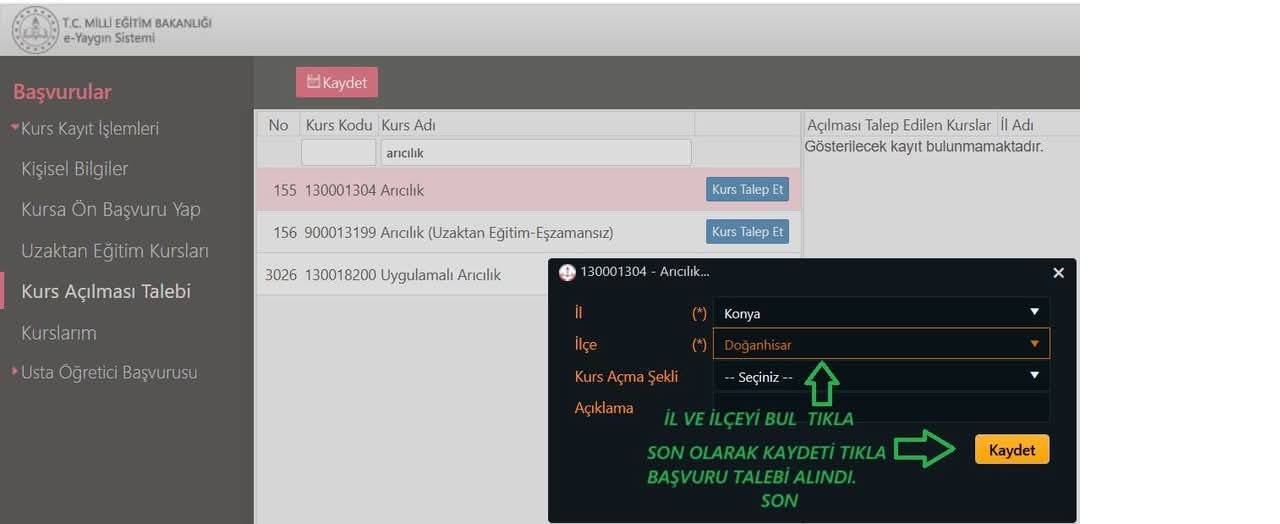
Task: Click the small icon in the dialog title
Action: click(567, 272)
